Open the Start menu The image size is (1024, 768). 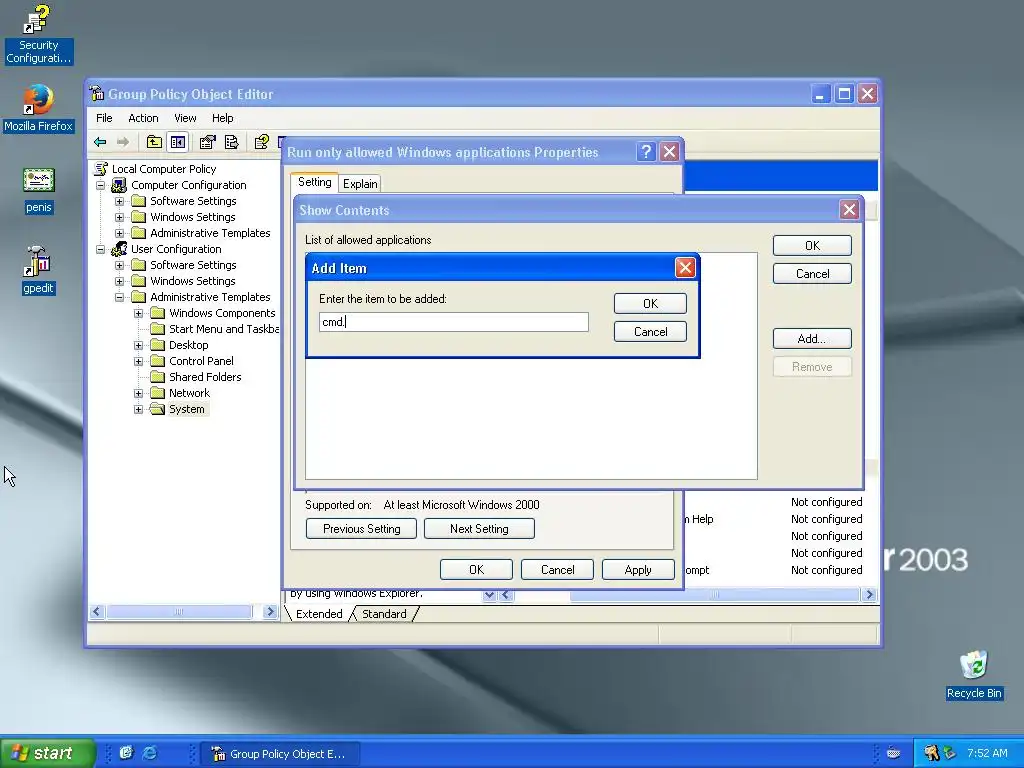click(x=47, y=753)
